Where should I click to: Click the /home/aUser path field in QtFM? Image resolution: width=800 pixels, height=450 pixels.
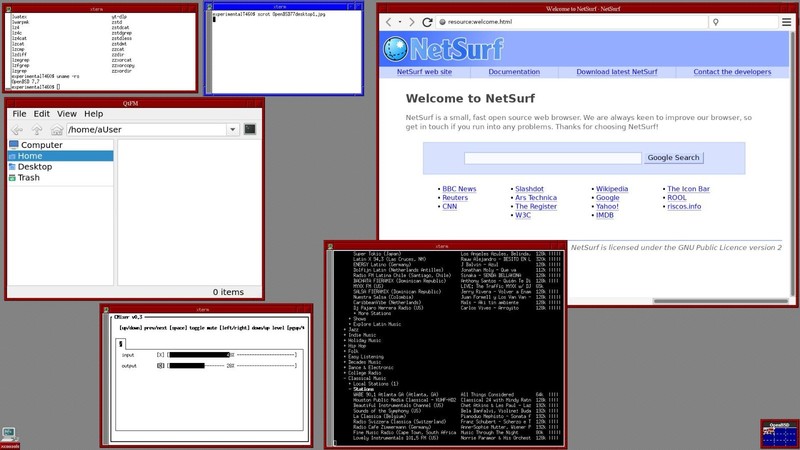(x=146, y=130)
